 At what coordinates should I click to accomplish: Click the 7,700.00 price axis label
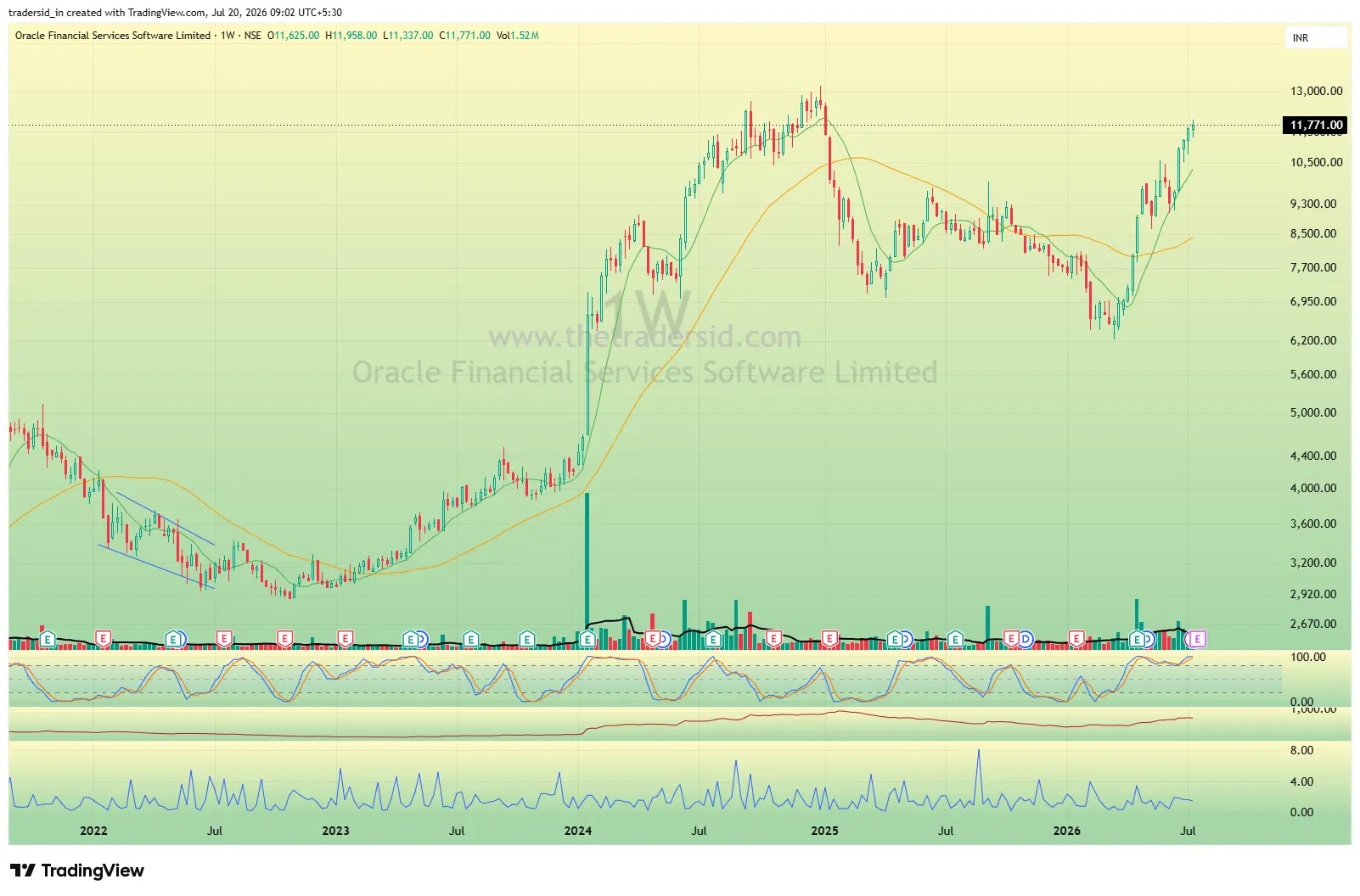click(x=1313, y=267)
